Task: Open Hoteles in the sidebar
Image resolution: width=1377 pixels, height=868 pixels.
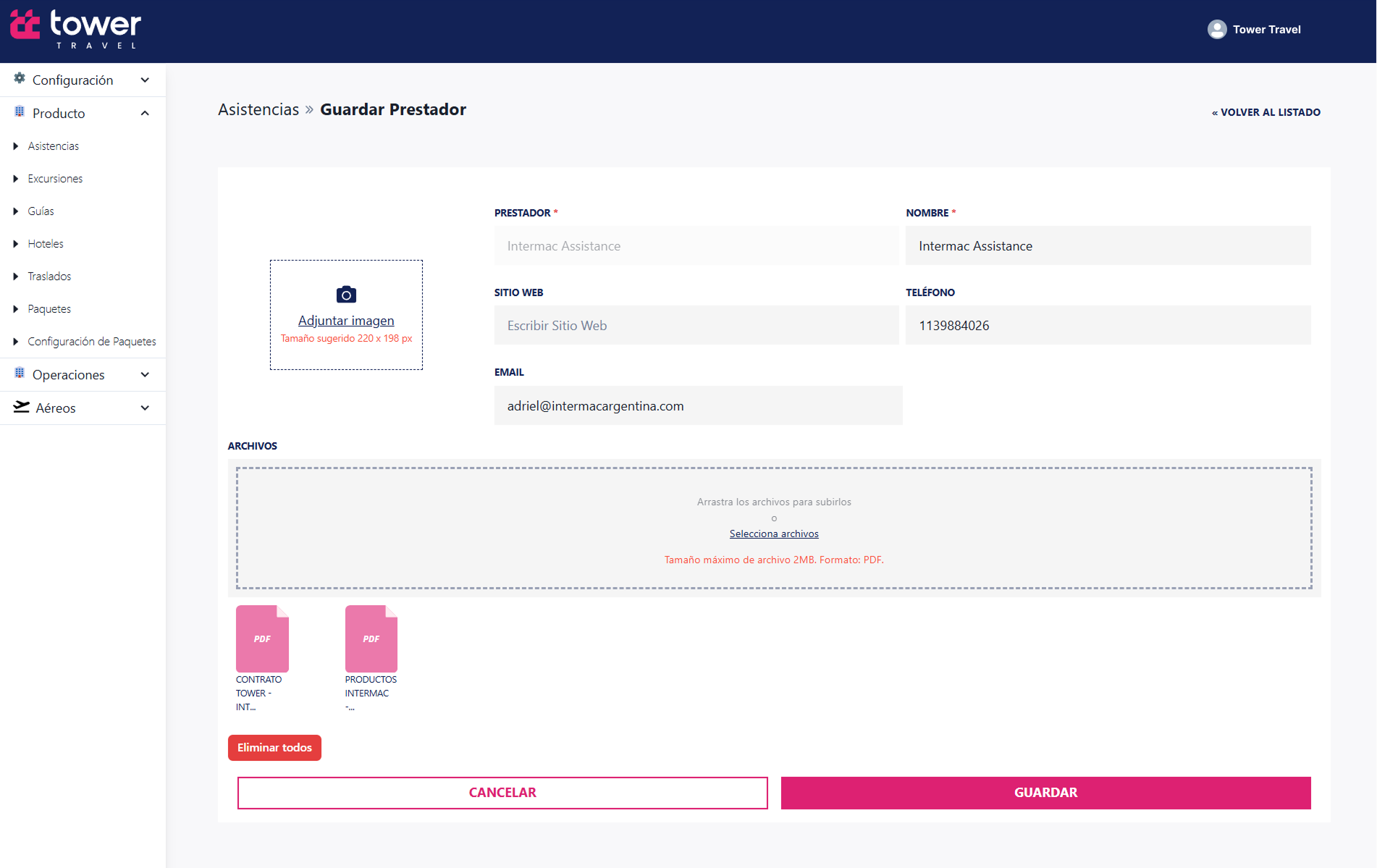Action: coord(46,244)
